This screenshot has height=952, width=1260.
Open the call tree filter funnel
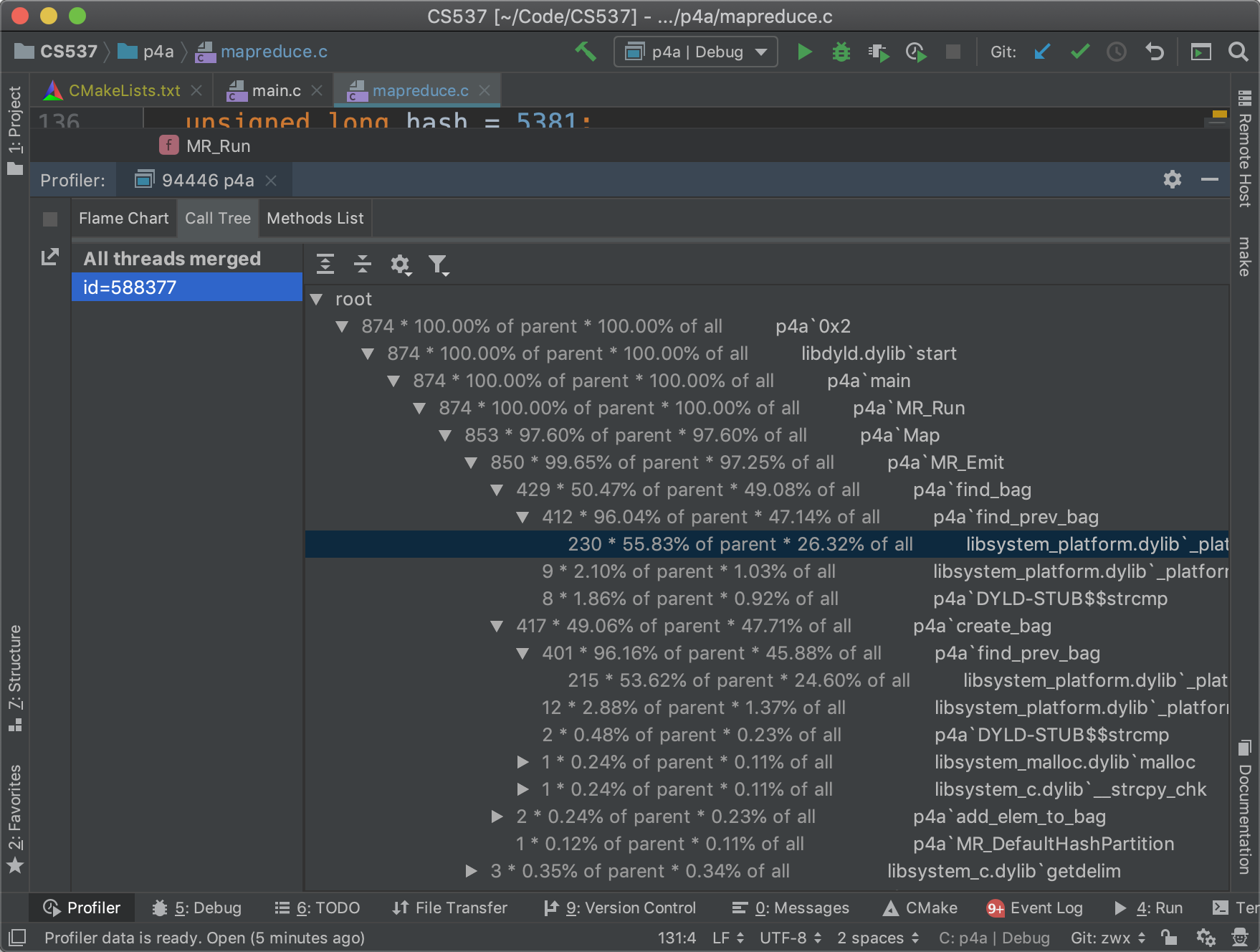pyautogui.click(x=437, y=265)
